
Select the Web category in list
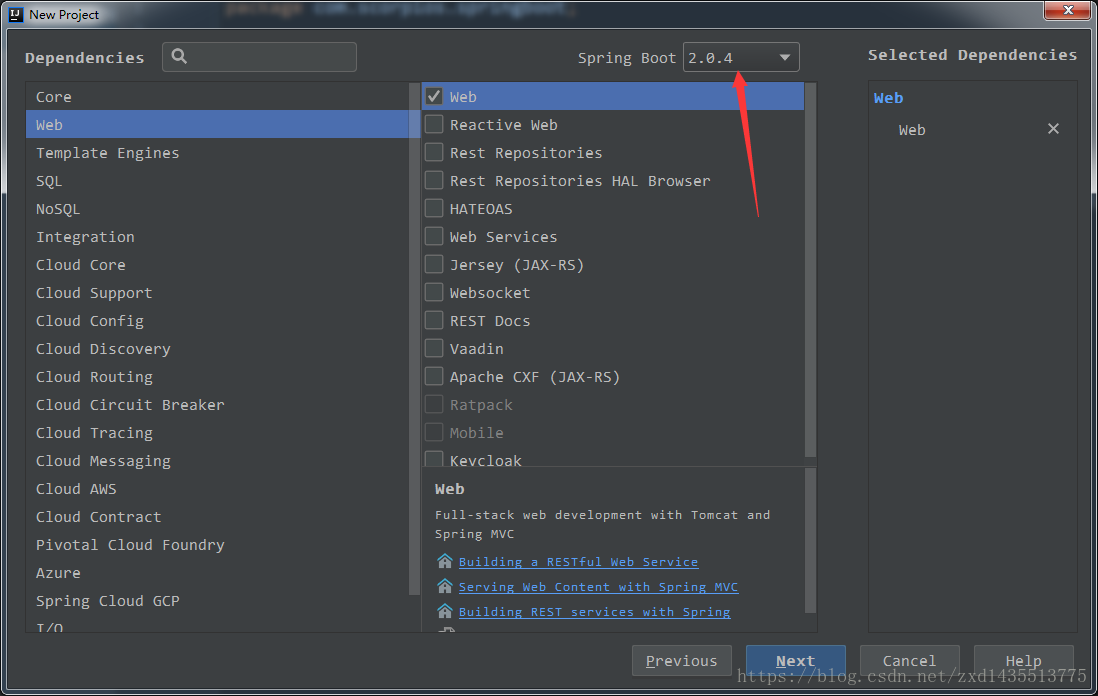[218, 125]
